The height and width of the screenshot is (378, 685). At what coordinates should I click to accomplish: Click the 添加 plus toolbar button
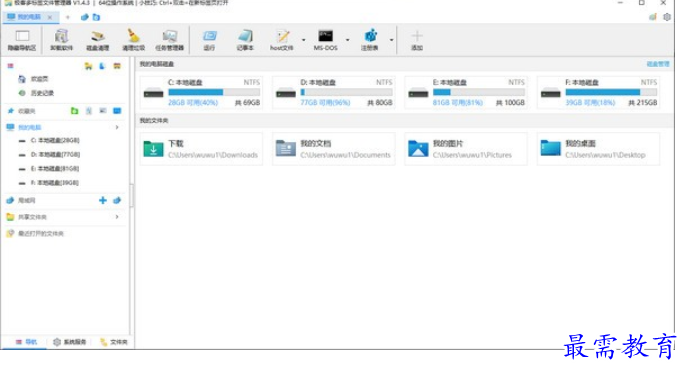tap(417, 40)
